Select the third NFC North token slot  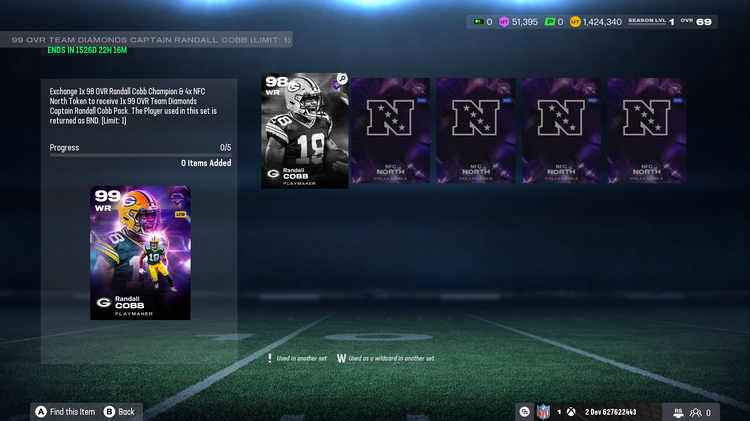[561, 131]
